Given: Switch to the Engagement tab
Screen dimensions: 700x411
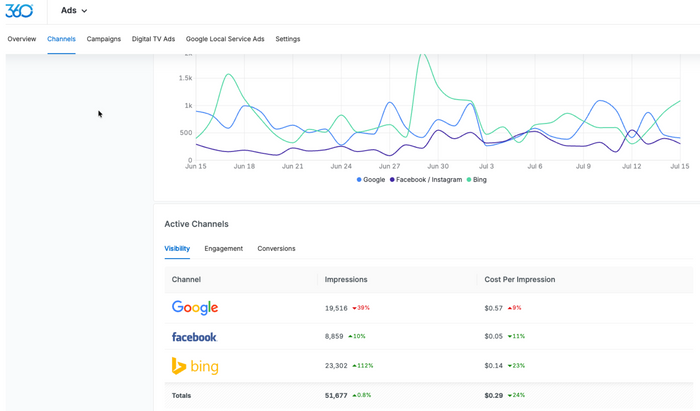Looking at the screenshot, I should point(224,249).
